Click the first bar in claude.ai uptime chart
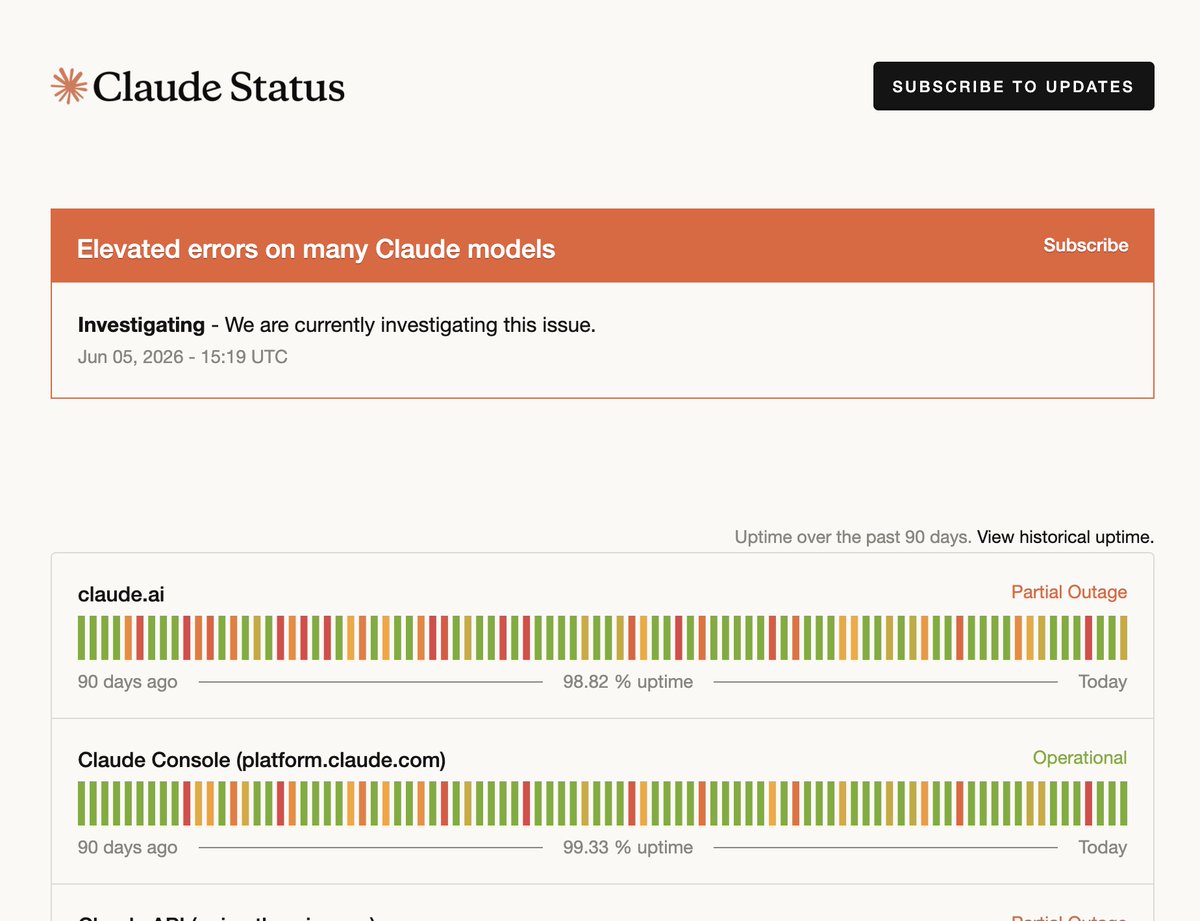The height and width of the screenshot is (921, 1200). pos(82,638)
